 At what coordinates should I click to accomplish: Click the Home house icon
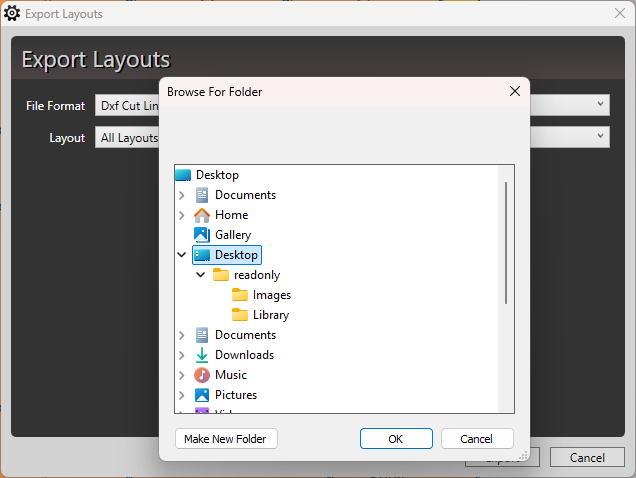click(202, 215)
